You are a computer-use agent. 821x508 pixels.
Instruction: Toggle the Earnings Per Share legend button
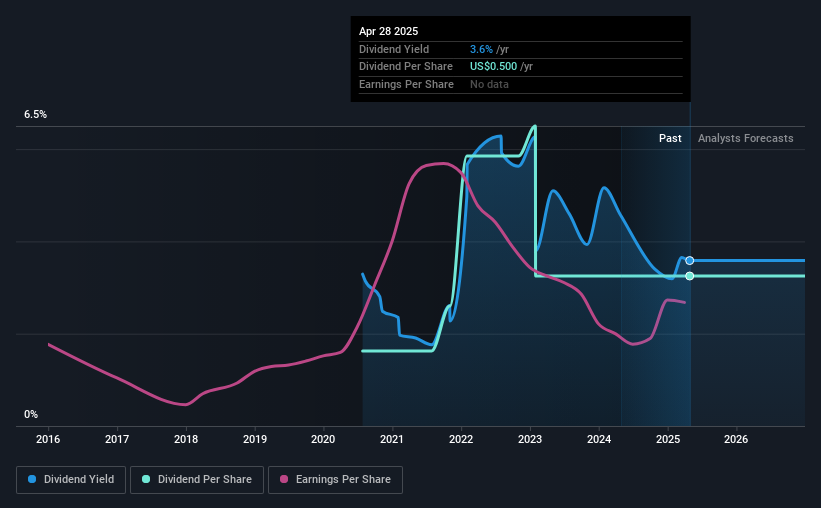click(x=335, y=480)
